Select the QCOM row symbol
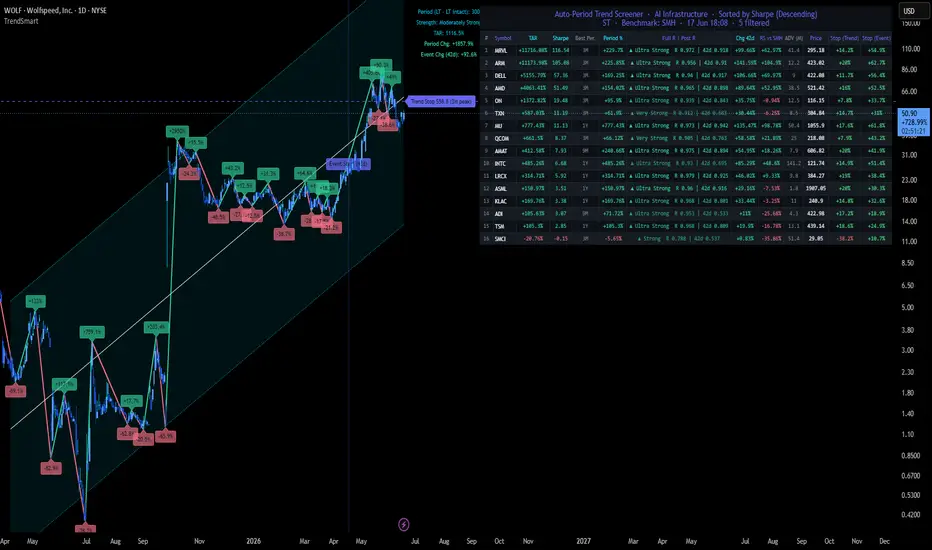 [502, 139]
